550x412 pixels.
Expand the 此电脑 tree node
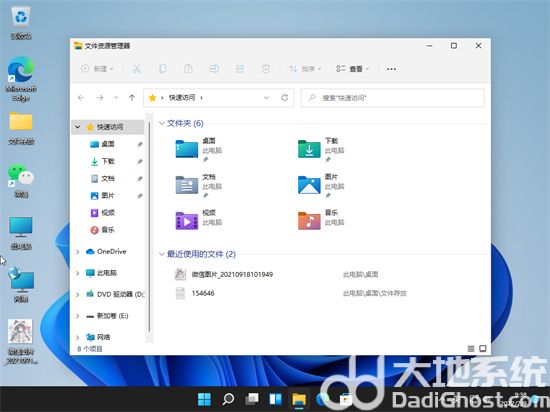coord(78,273)
